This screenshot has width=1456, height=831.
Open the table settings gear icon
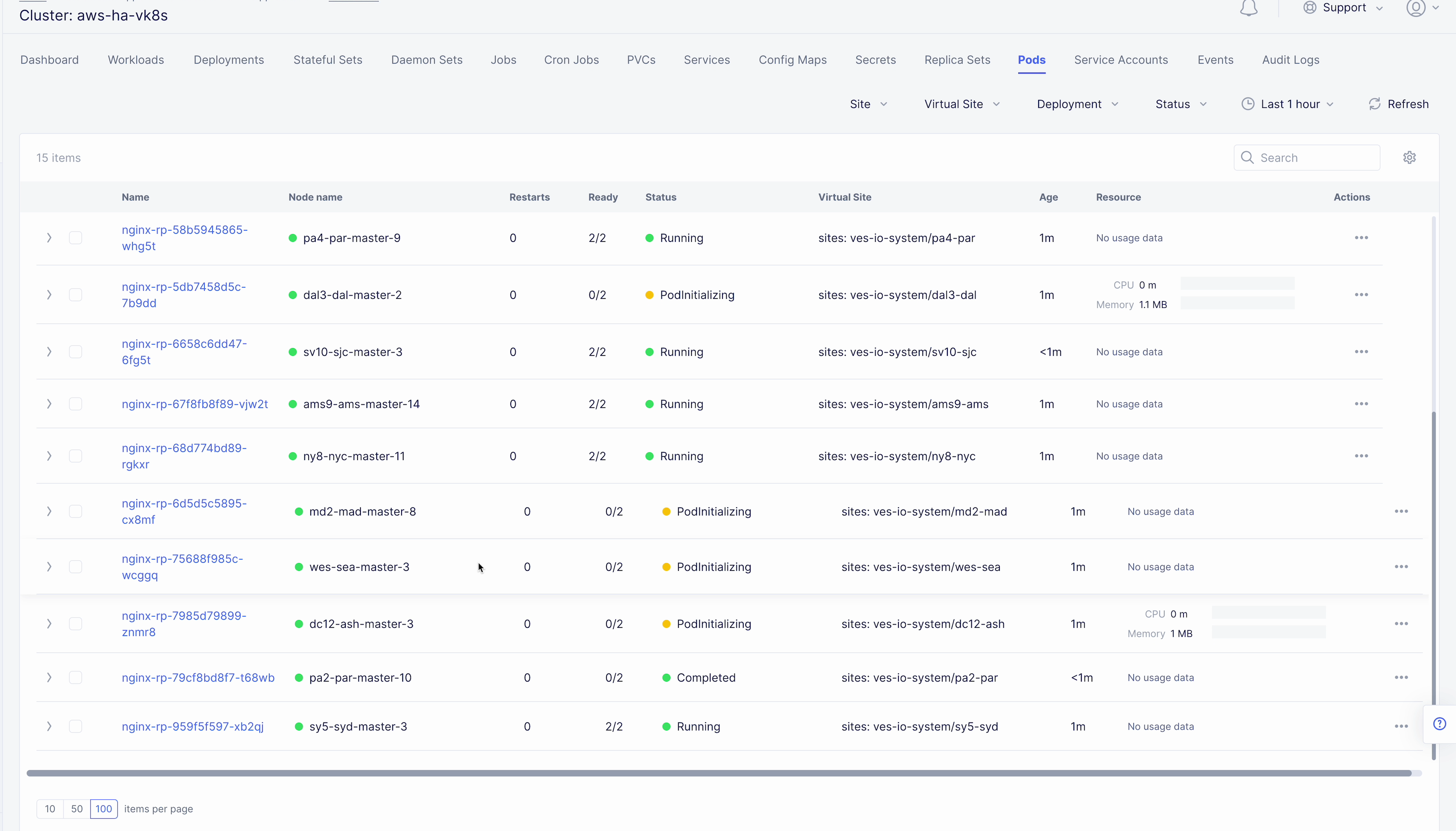click(1409, 158)
